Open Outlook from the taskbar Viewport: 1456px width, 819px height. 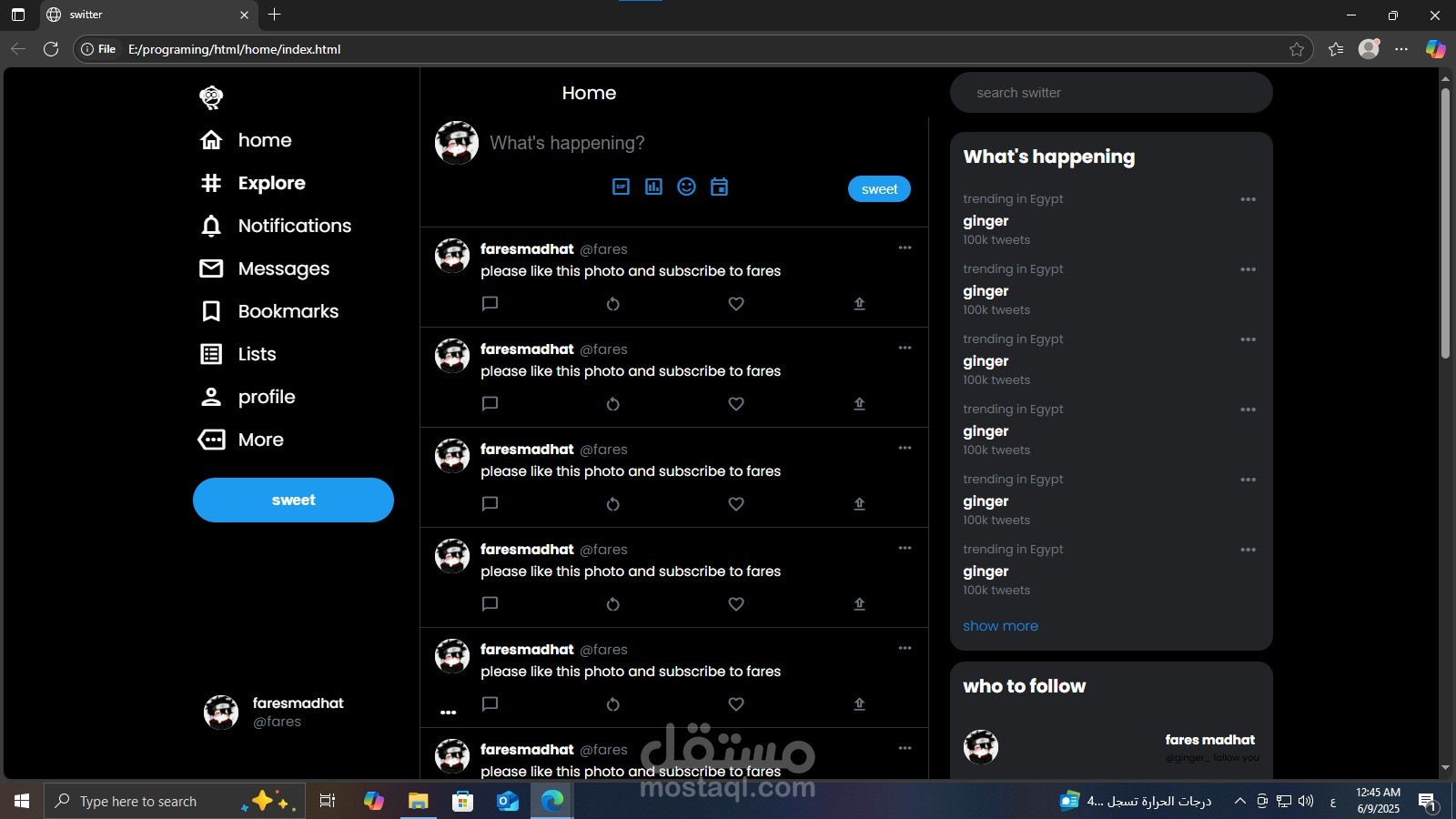508,801
